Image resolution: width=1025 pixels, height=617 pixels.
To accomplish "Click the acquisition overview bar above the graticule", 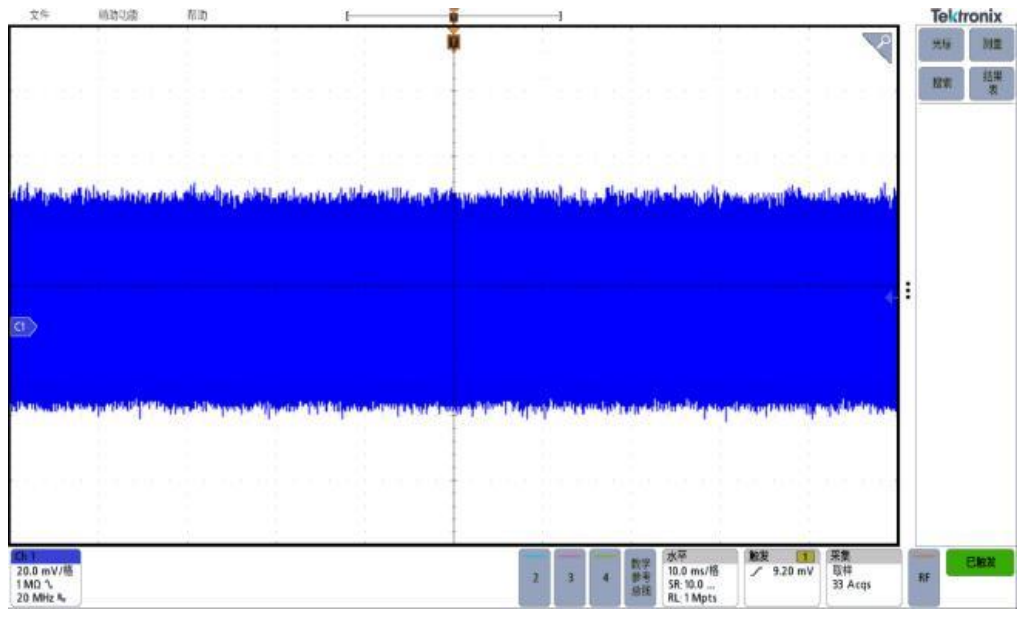I will 453,15.
